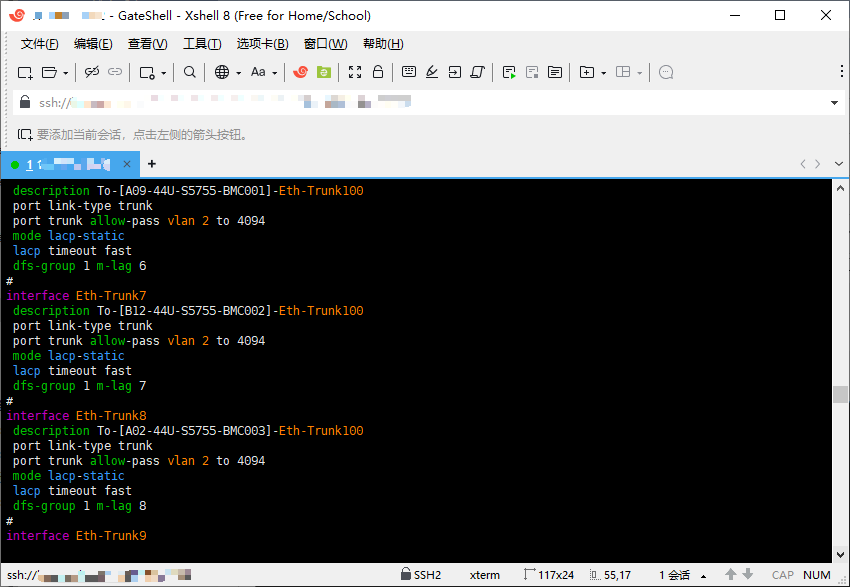
Task: Click the 117x24 terminal size text
Action: [x=556, y=575]
